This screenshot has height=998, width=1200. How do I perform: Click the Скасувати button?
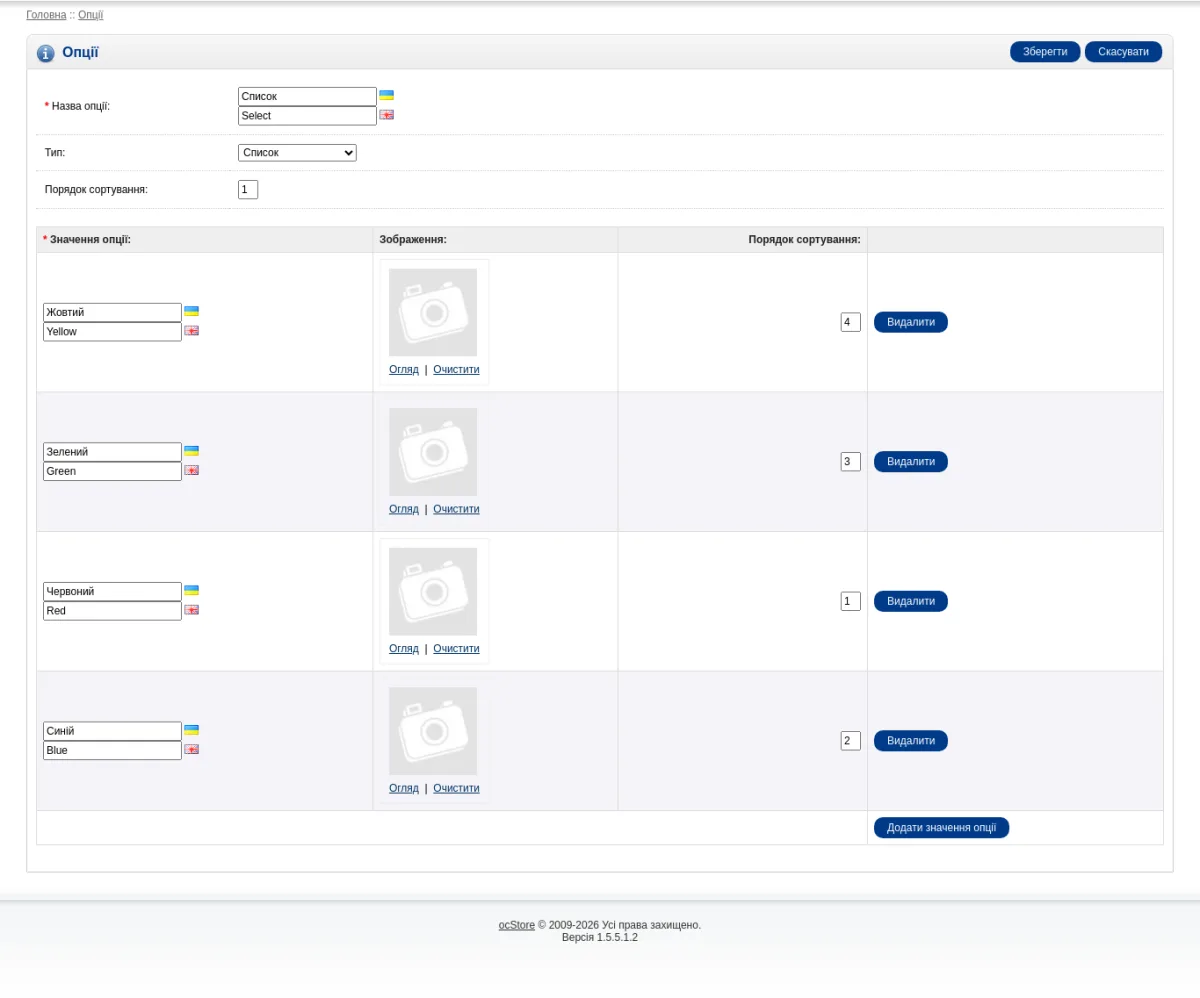tap(1123, 52)
